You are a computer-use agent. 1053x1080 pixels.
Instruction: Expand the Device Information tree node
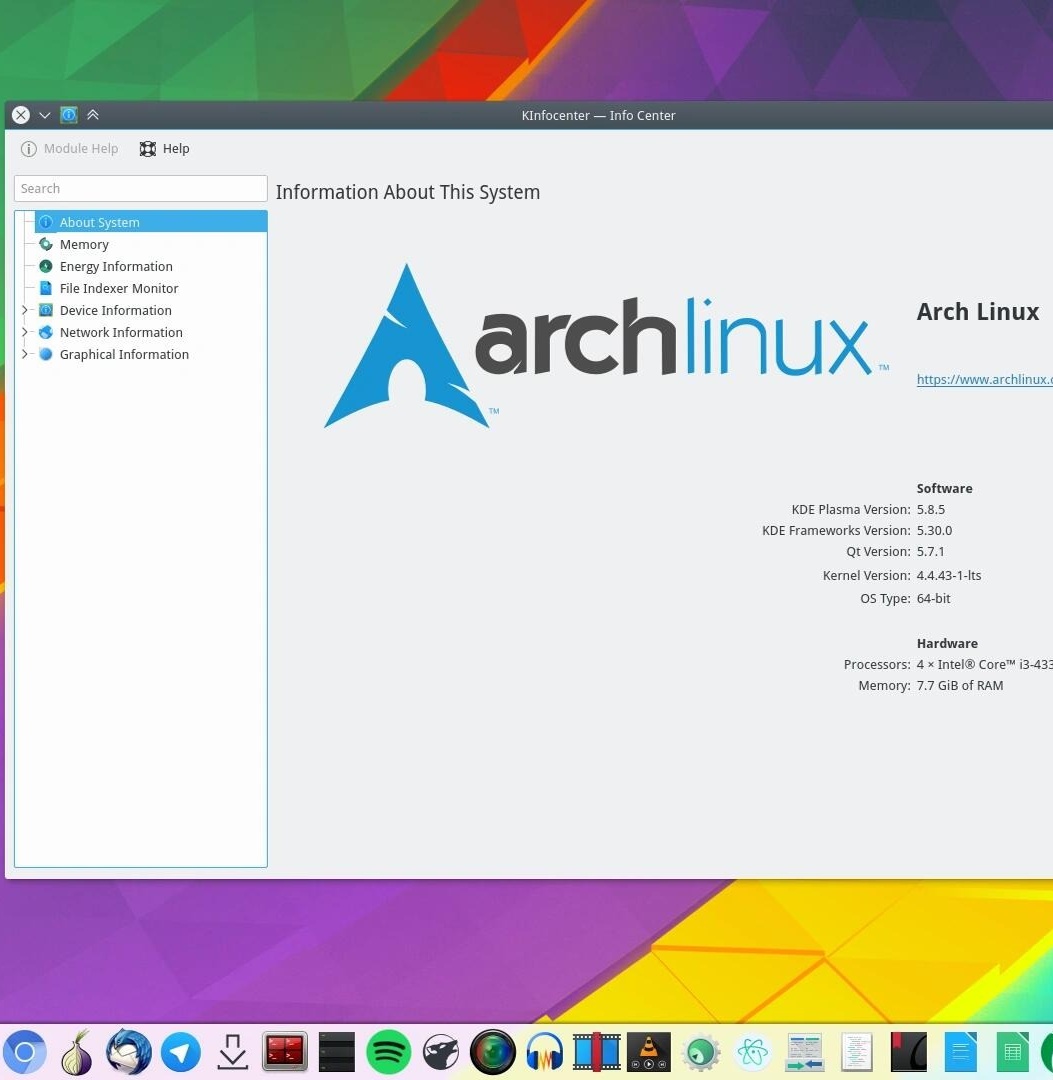[25, 310]
